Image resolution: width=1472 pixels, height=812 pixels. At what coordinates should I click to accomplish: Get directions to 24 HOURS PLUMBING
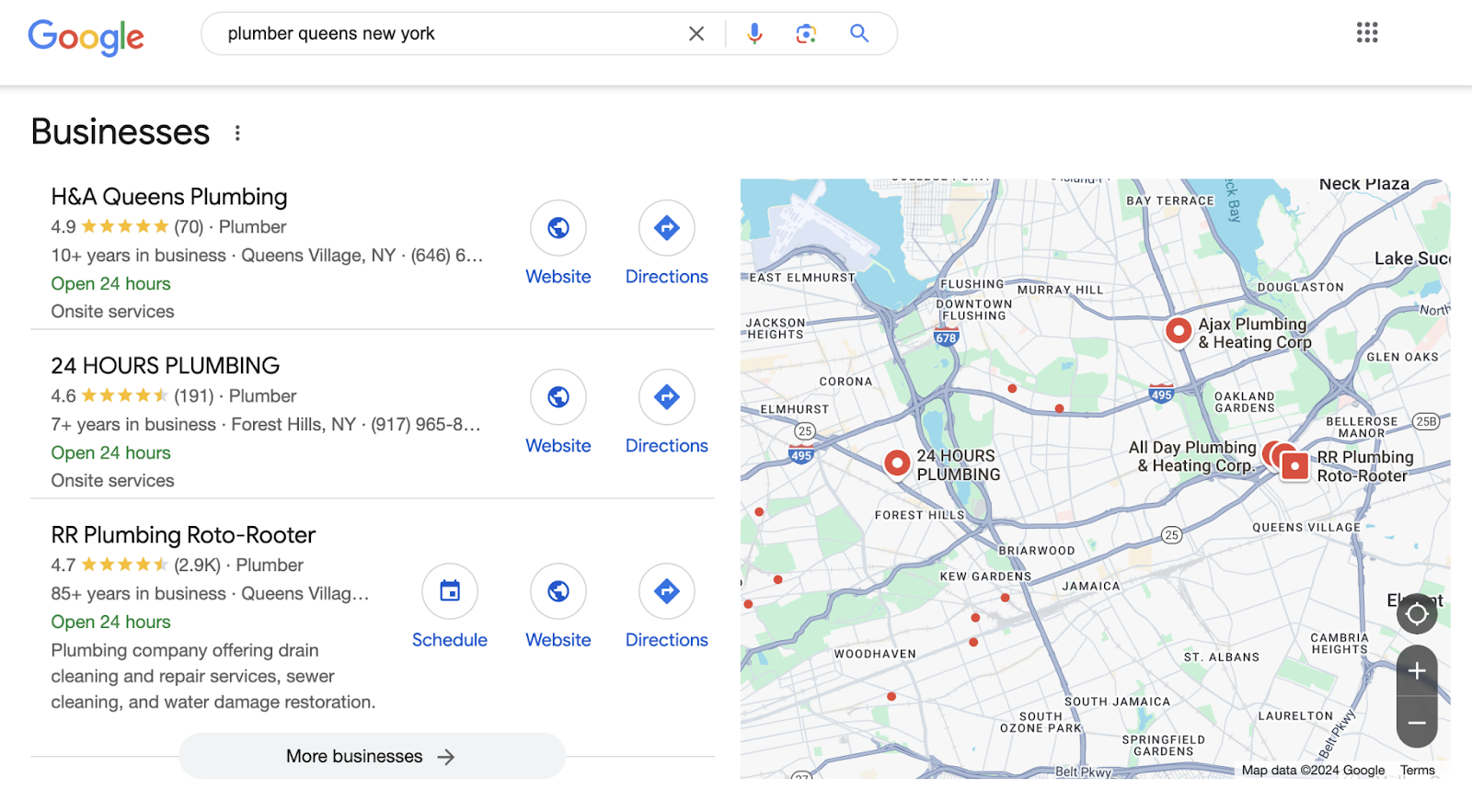667,397
